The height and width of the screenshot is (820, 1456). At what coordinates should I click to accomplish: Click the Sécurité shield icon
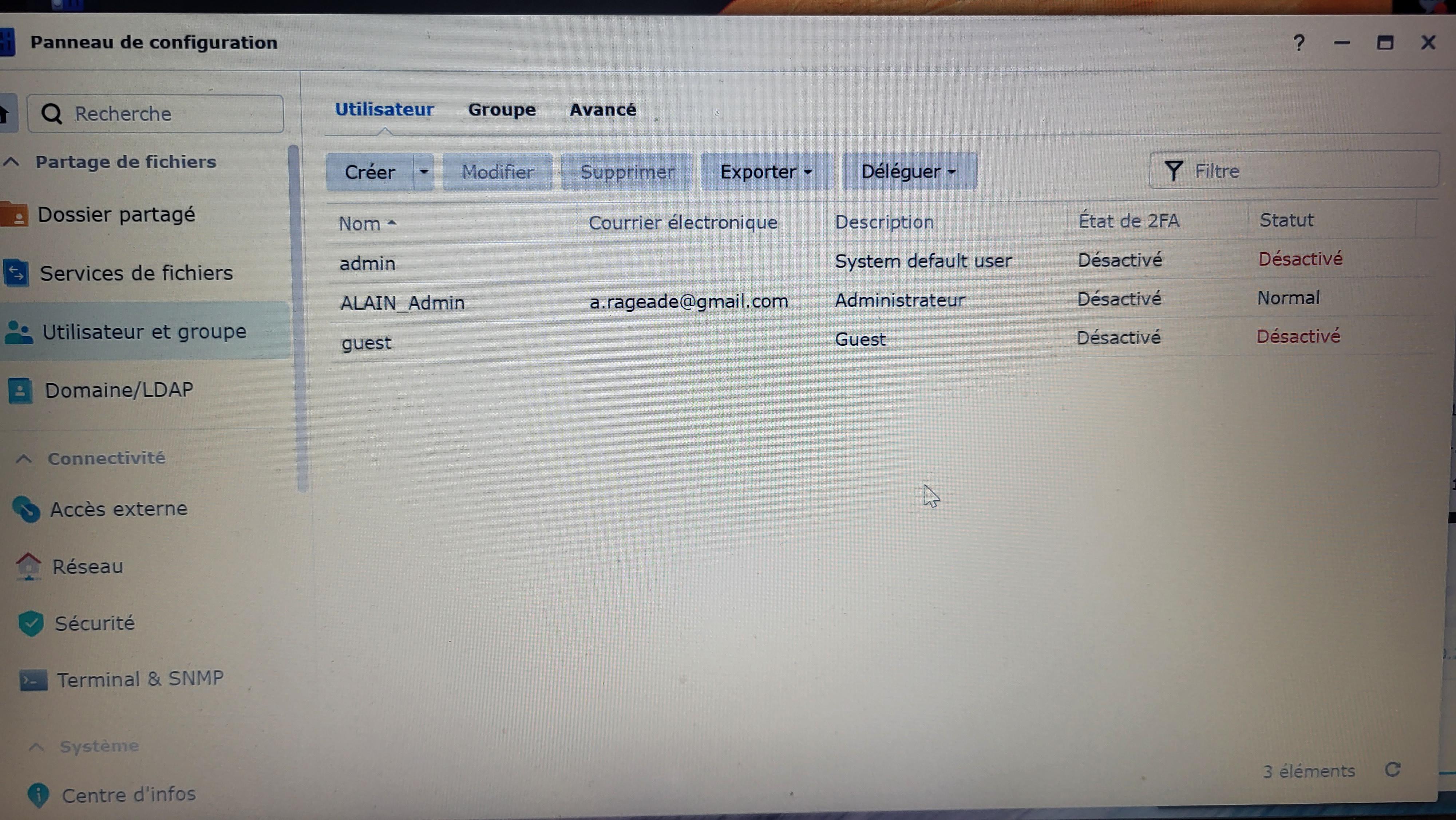(x=31, y=624)
